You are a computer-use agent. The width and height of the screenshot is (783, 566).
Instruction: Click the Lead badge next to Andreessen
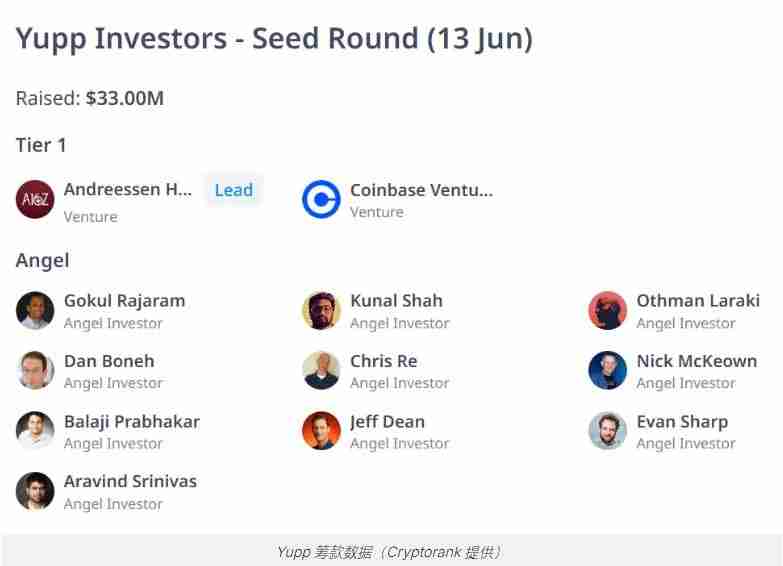click(233, 190)
